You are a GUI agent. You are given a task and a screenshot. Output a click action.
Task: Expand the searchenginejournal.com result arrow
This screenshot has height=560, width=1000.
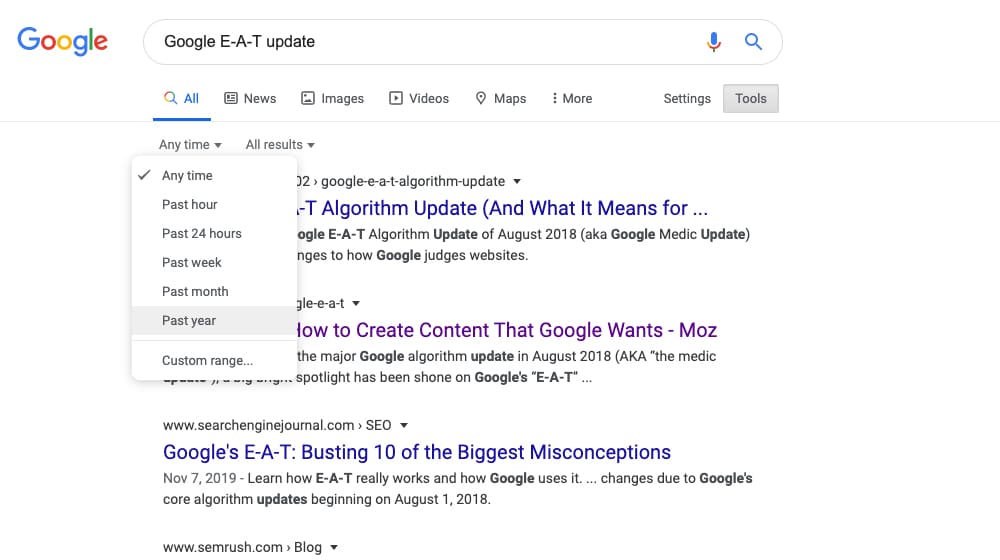pos(403,425)
